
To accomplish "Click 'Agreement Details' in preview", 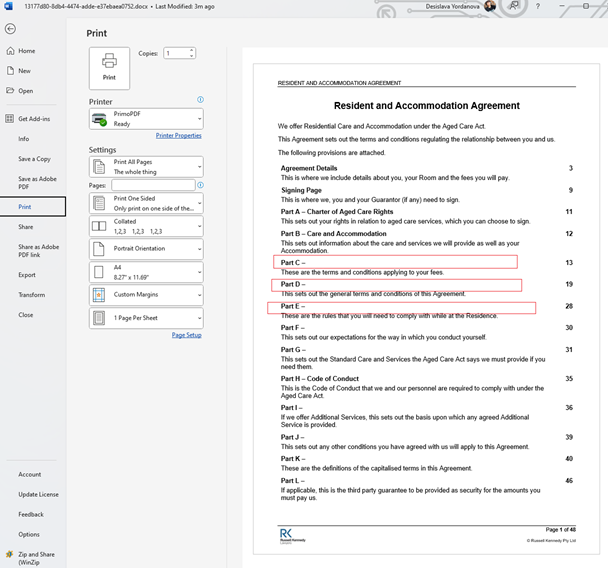I will (x=309, y=168).
